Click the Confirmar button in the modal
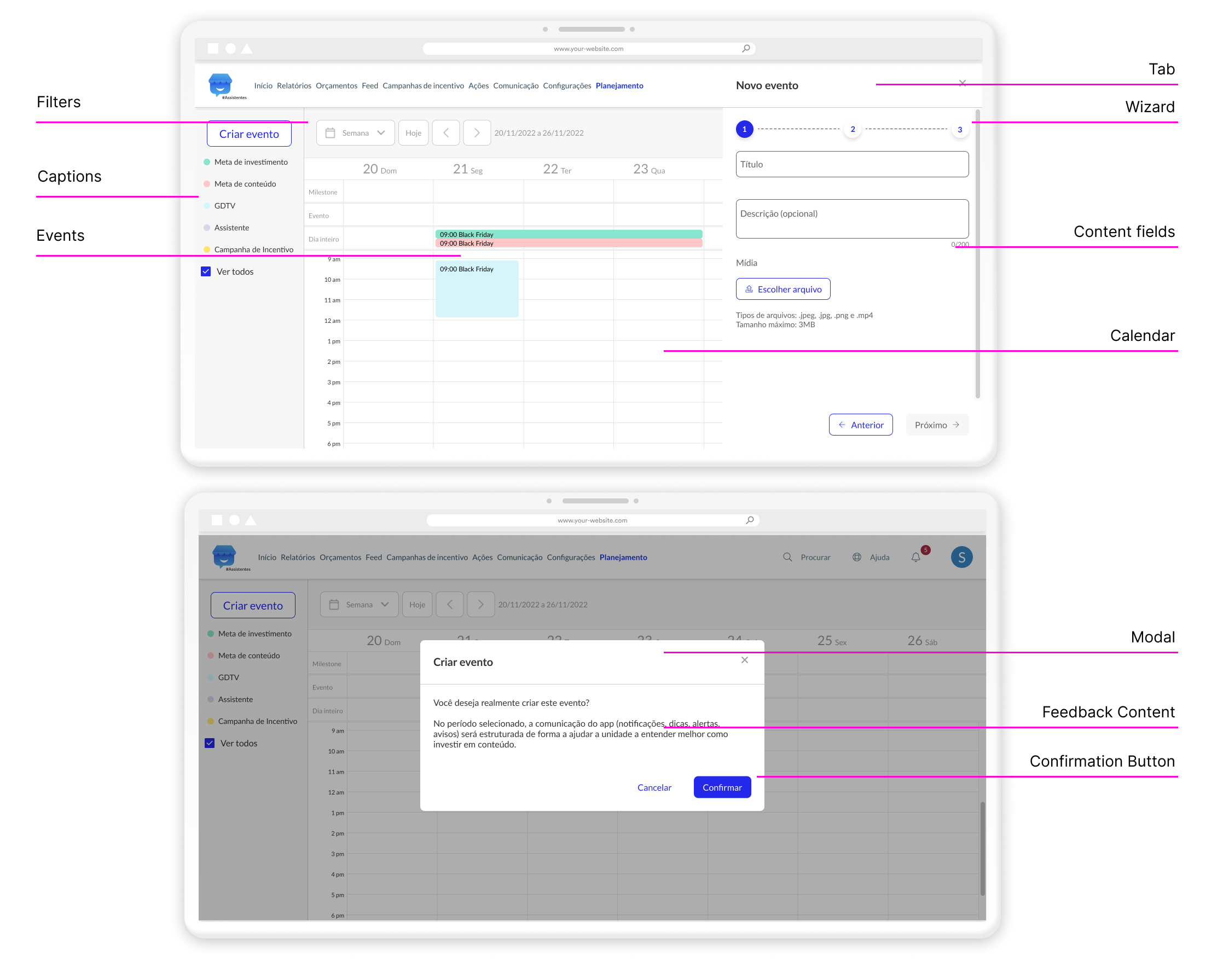 pyautogui.click(x=722, y=788)
